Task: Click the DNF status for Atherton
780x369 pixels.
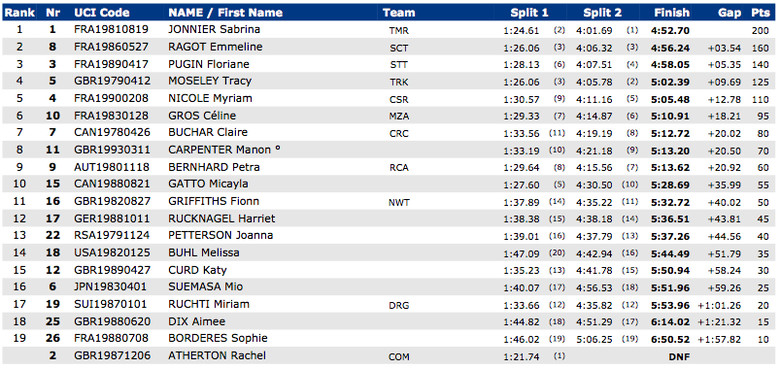Action: pos(679,356)
